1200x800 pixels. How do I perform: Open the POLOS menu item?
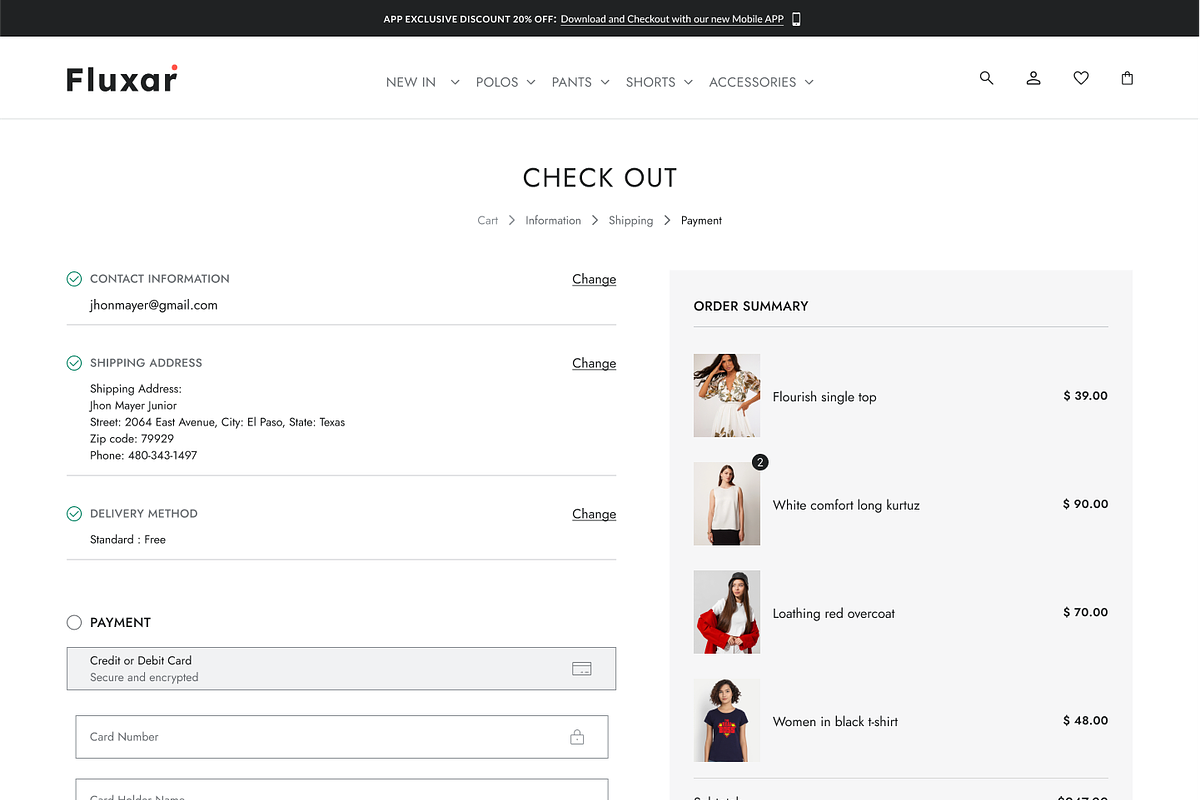[x=497, y=82]
